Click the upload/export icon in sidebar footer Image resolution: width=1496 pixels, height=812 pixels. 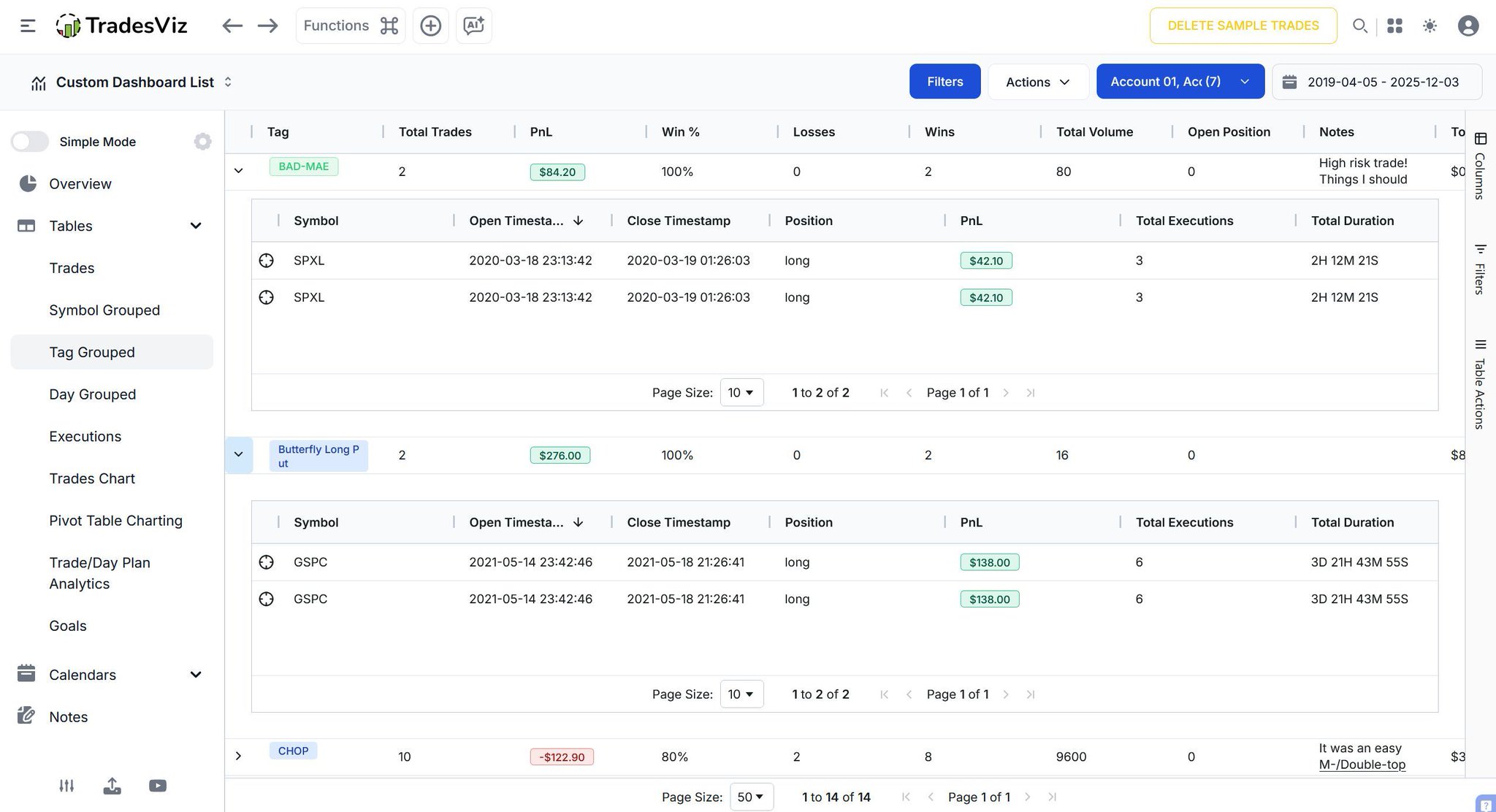112,786
